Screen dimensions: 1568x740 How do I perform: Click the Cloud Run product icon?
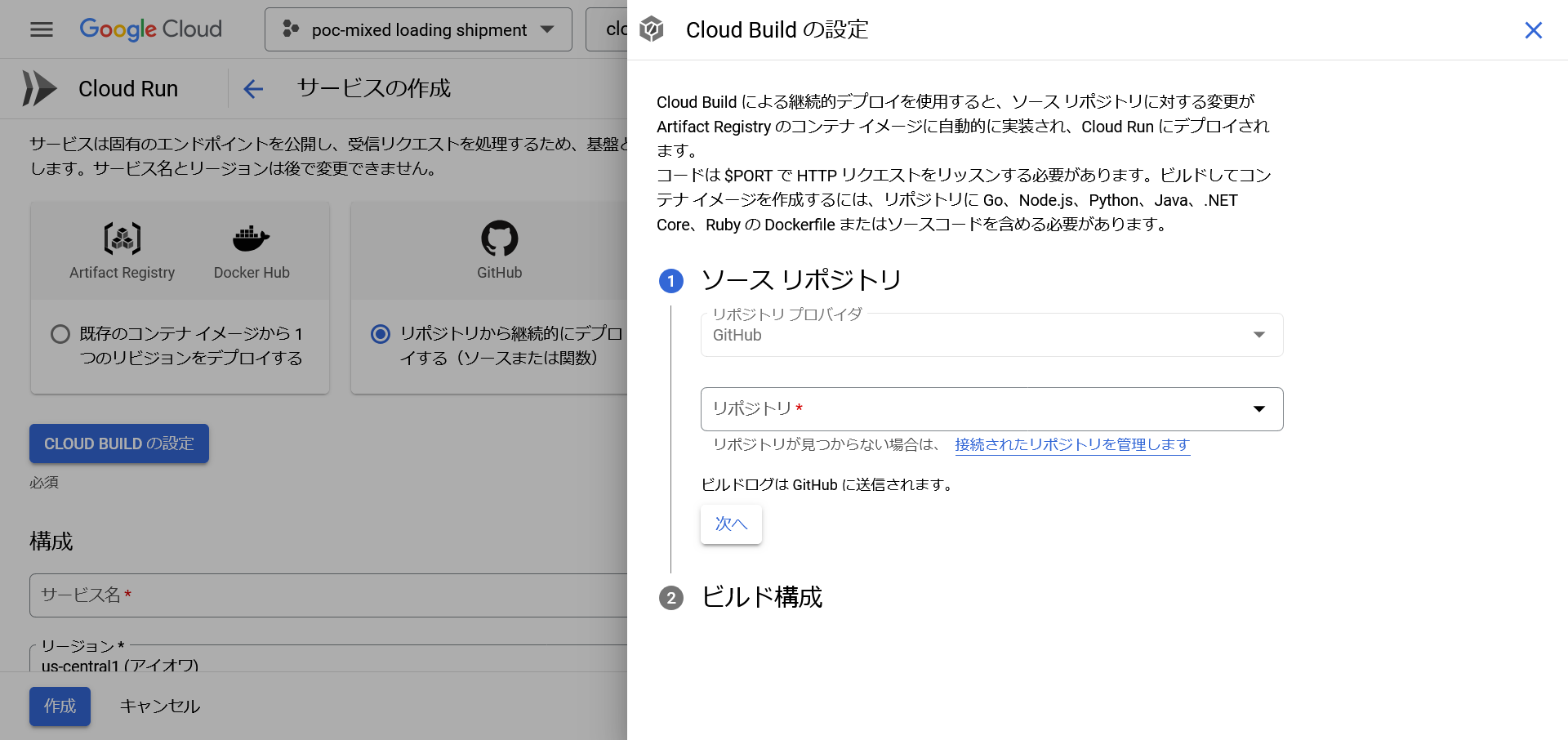(39, 88)
